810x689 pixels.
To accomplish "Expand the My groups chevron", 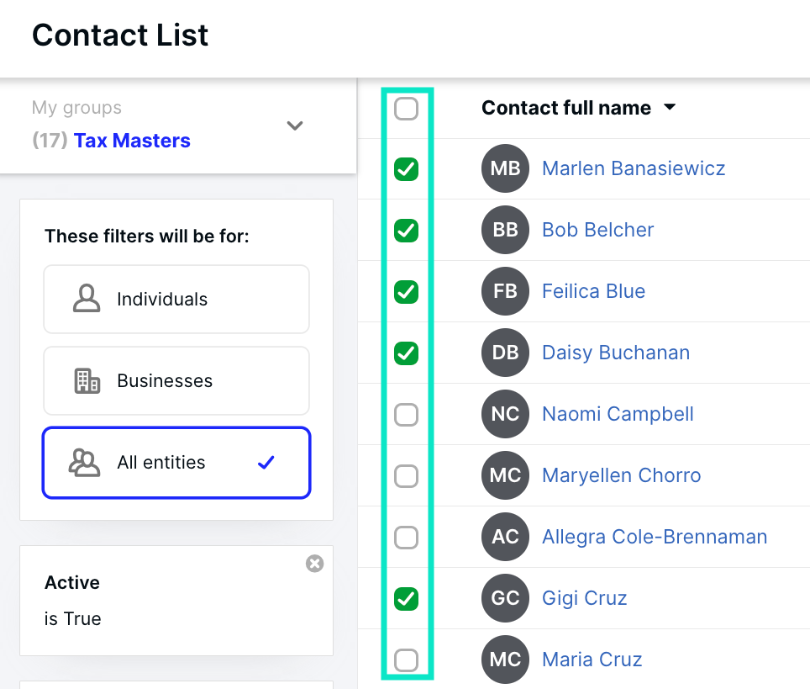I will [295, 126].
